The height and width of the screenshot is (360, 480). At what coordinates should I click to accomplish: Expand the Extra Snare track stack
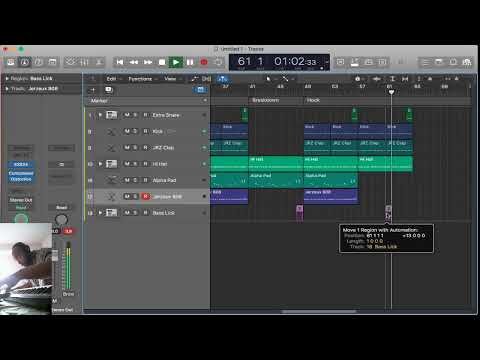[100, 115]
